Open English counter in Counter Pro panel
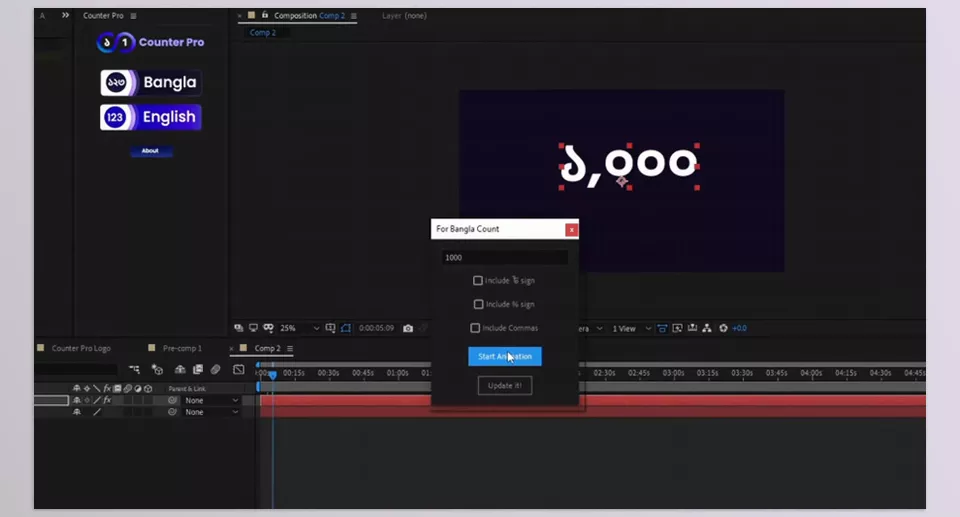This screenshot has height=517, width=960. coord(151,117)
